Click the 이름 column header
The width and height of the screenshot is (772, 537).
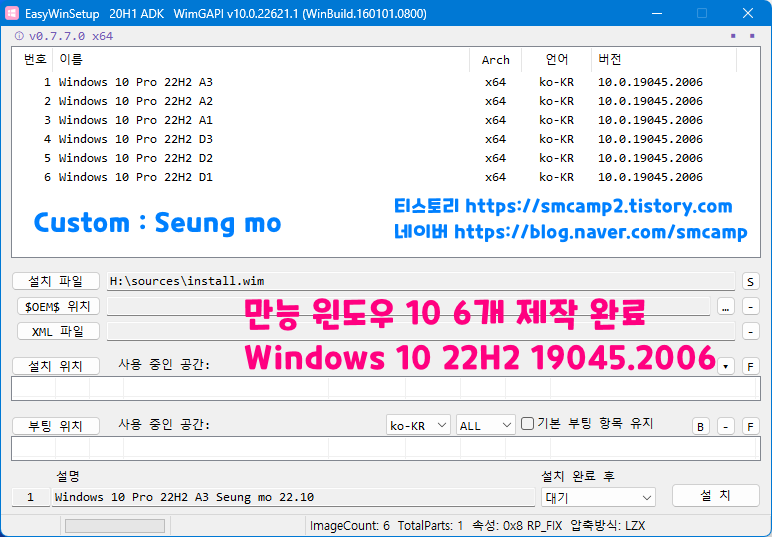pyautogui.click(x=261, y=60)
